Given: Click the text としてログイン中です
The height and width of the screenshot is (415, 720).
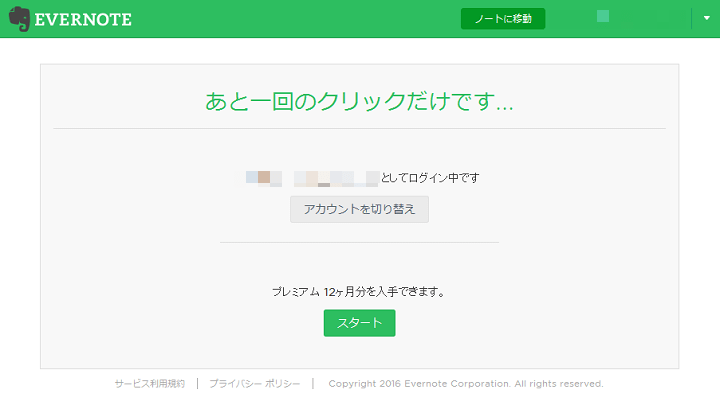Looking at the screenshot, I should tap(430, 178).
